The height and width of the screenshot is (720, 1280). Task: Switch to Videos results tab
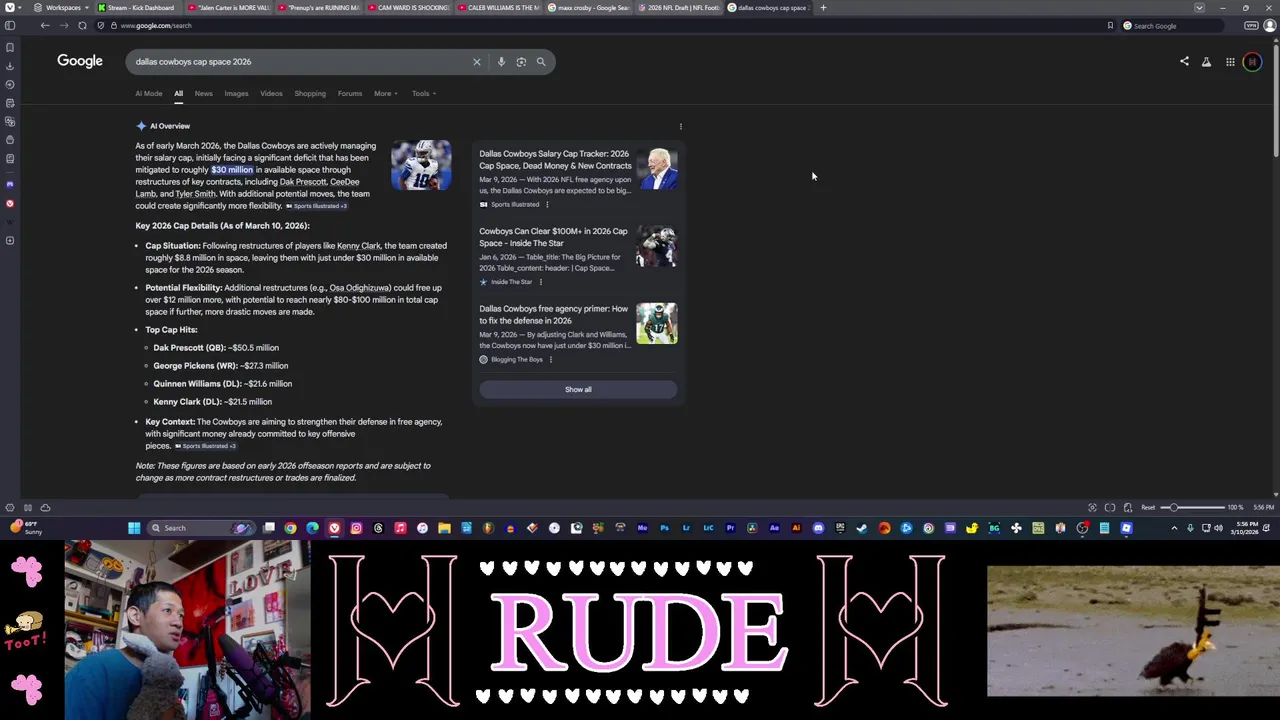[x=271, y=94]
